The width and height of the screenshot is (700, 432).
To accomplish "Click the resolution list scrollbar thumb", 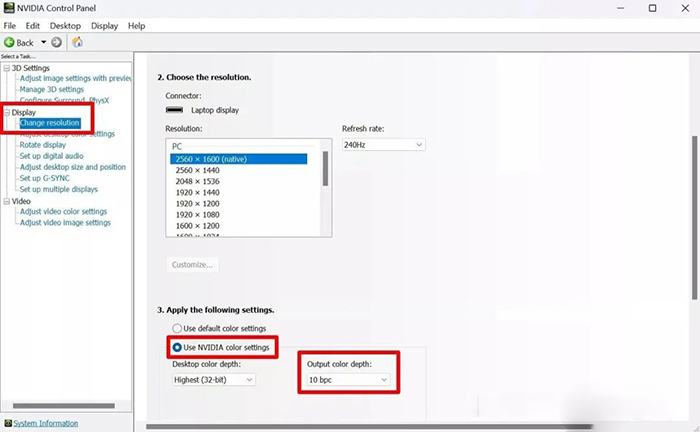I will tap(325, 168).
